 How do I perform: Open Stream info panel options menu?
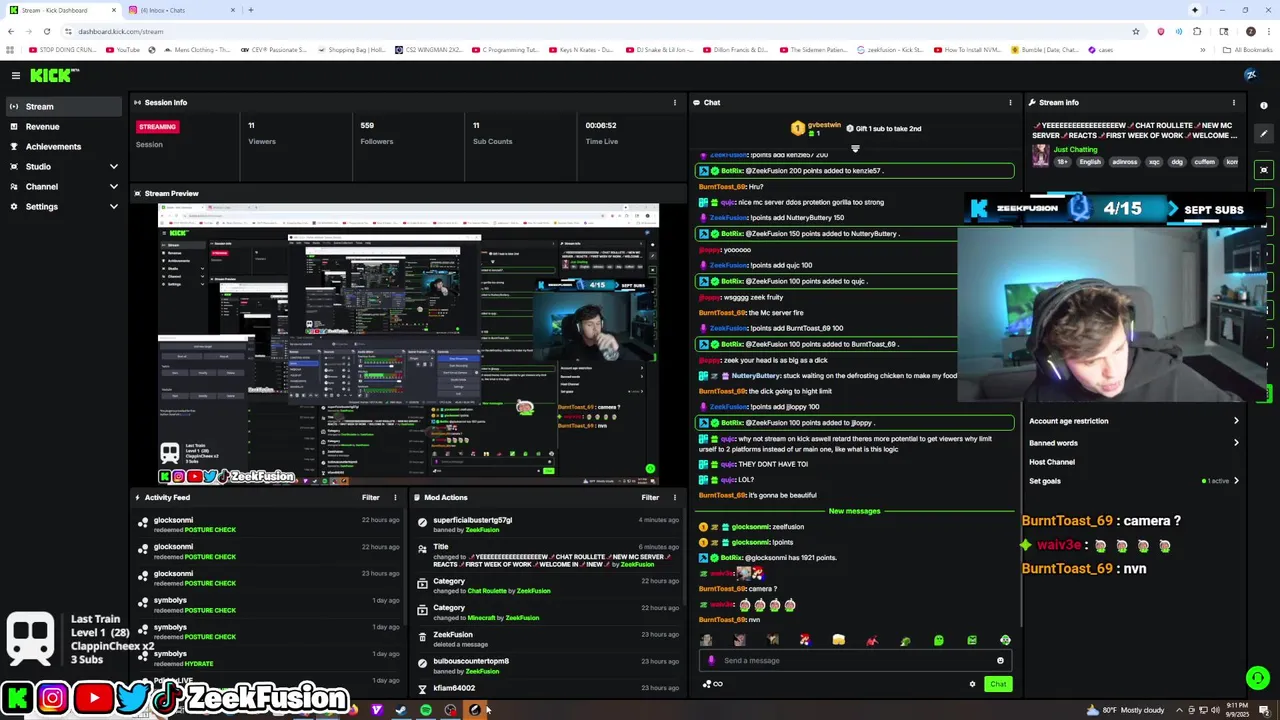point(1233,102)
